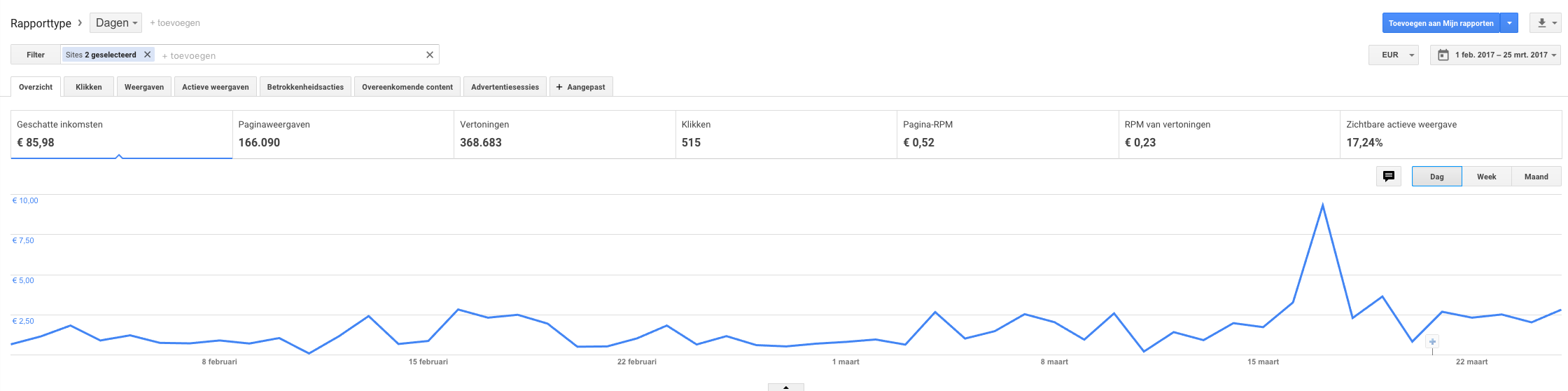This screenshot has width=1568, height=391.
Task: Click the '22 februari' axis label
Action: [x=637, y=362]
